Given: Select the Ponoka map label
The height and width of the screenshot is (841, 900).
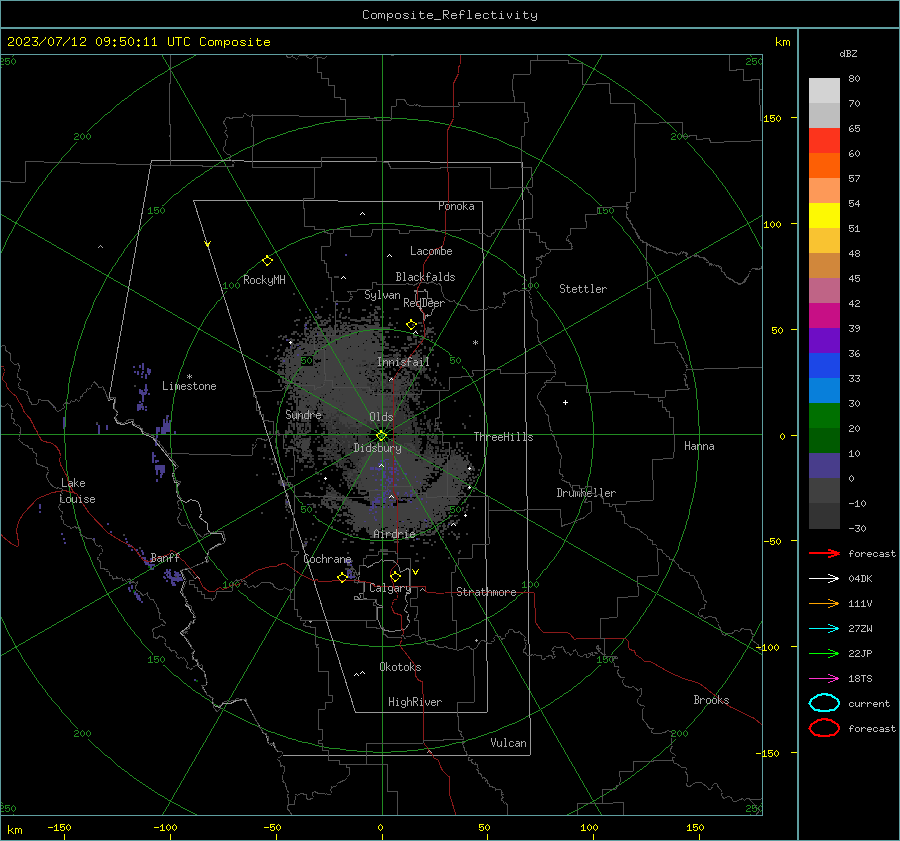Looking at the screenshot, I should pyautogui.click(x=456, y=206).
